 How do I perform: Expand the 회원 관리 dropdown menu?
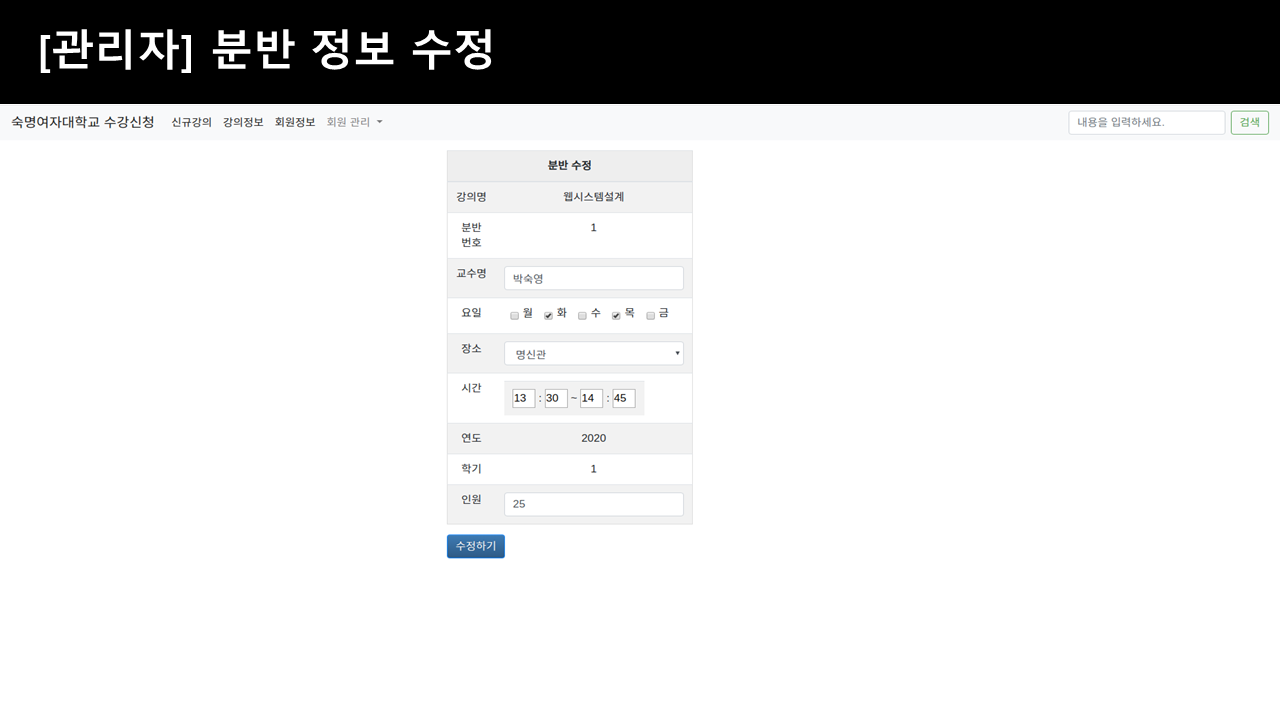[x=352, y=122]
